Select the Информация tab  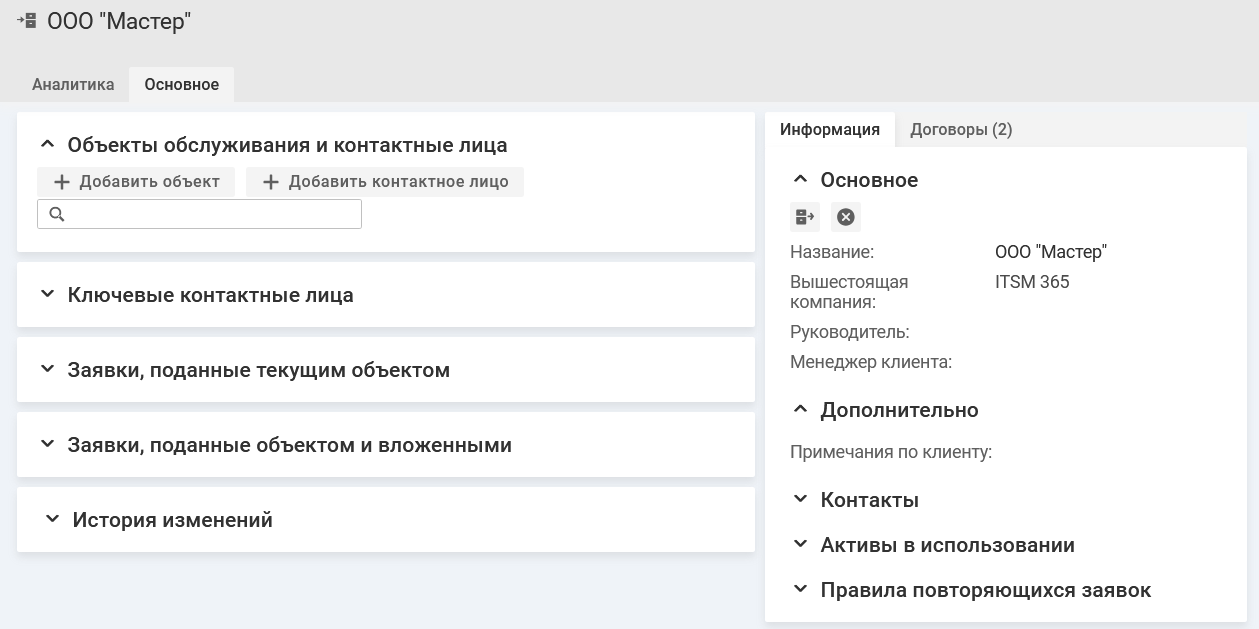pos(830,130)
